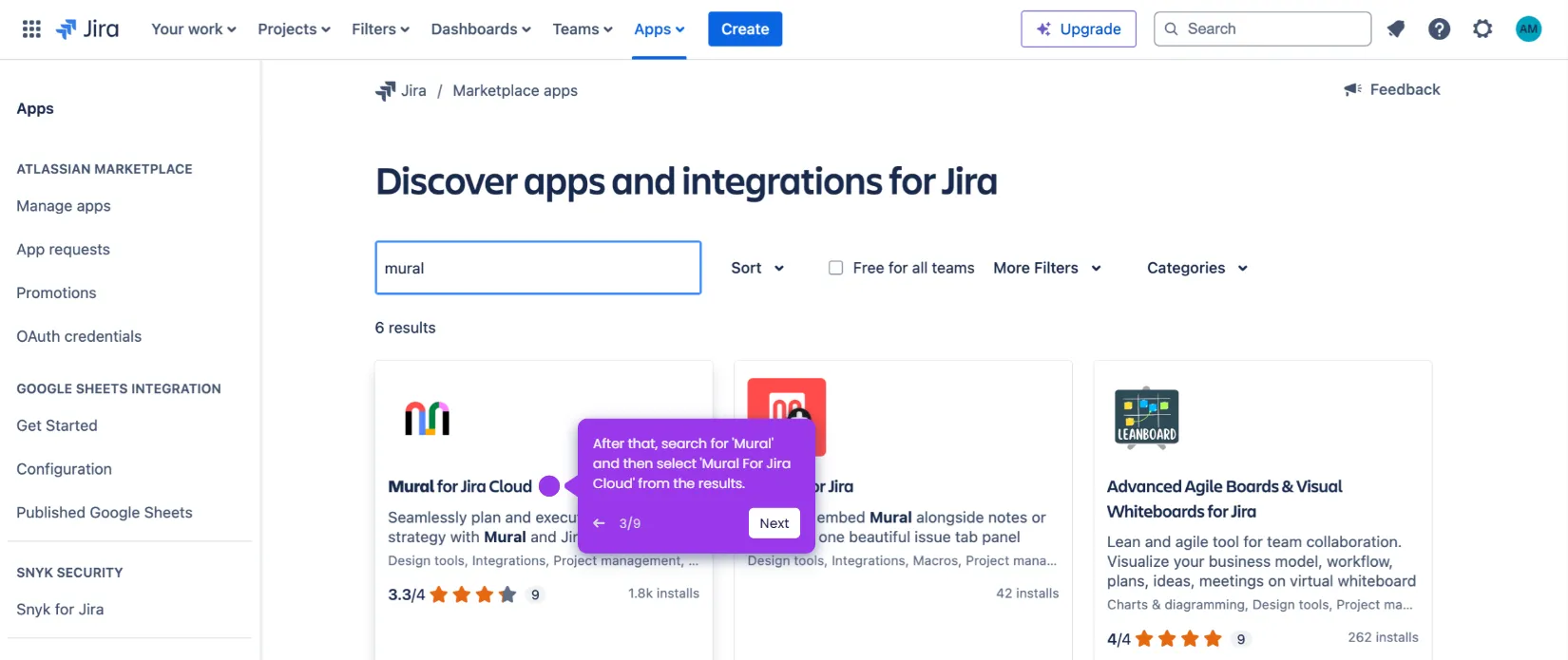
Task: Go back using tooltip left arrow
Action: click(599, 523)
